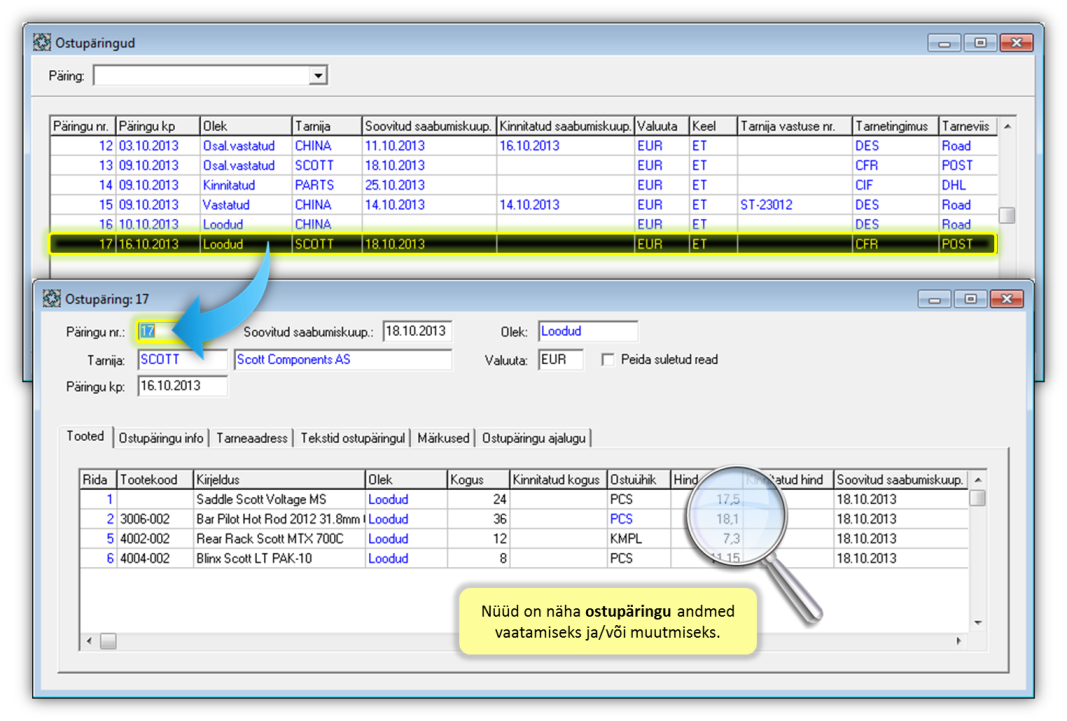
Task: Click the Valuuta field showing EUR
Action: pyautogui.click(x=561, y=360)
